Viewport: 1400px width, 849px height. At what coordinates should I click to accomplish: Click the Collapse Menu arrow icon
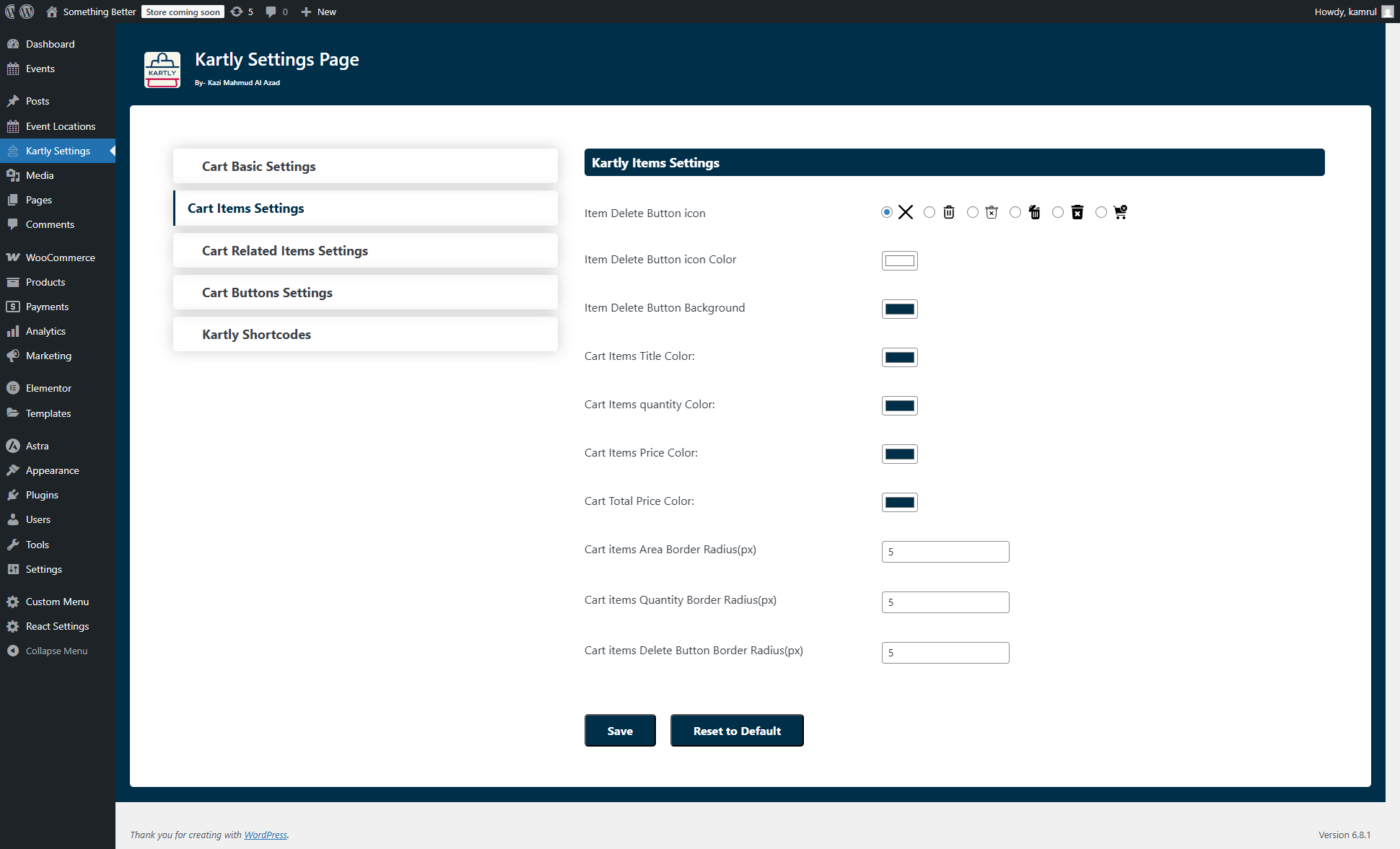[13, 651]
